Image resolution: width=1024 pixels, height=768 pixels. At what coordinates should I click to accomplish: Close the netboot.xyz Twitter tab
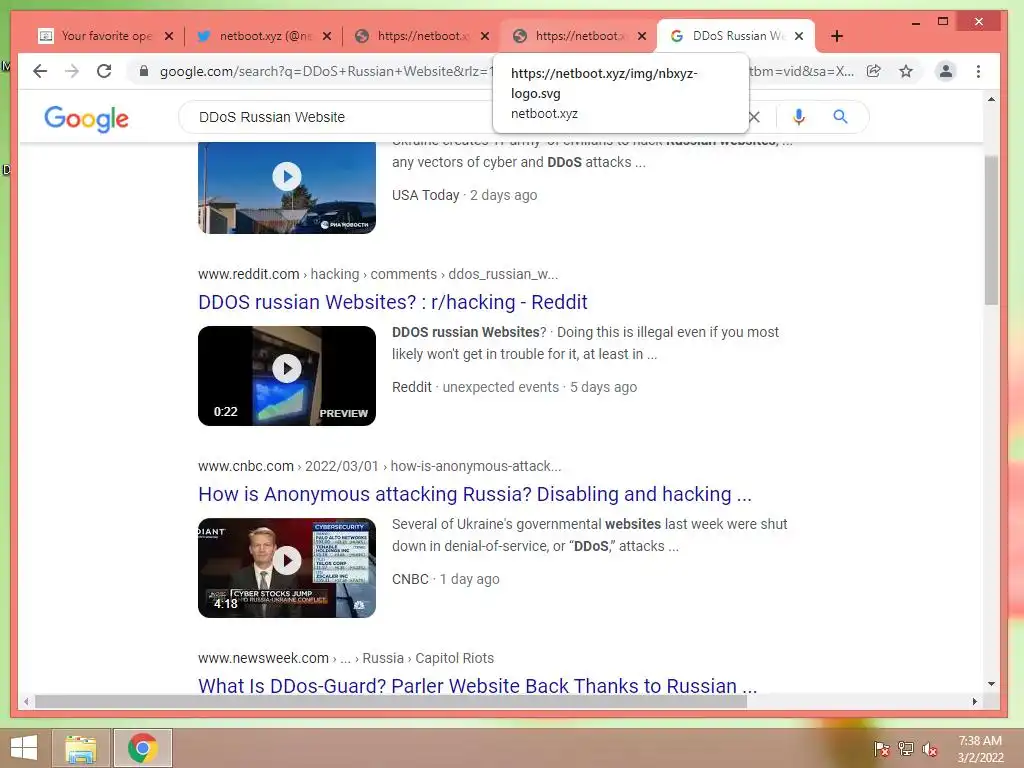327,36
